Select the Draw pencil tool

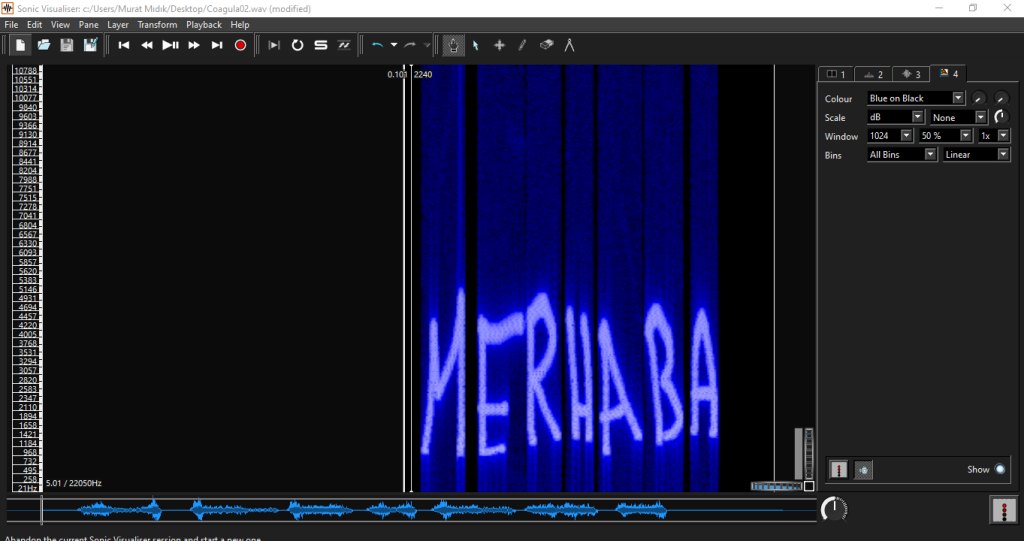(522, 45)
